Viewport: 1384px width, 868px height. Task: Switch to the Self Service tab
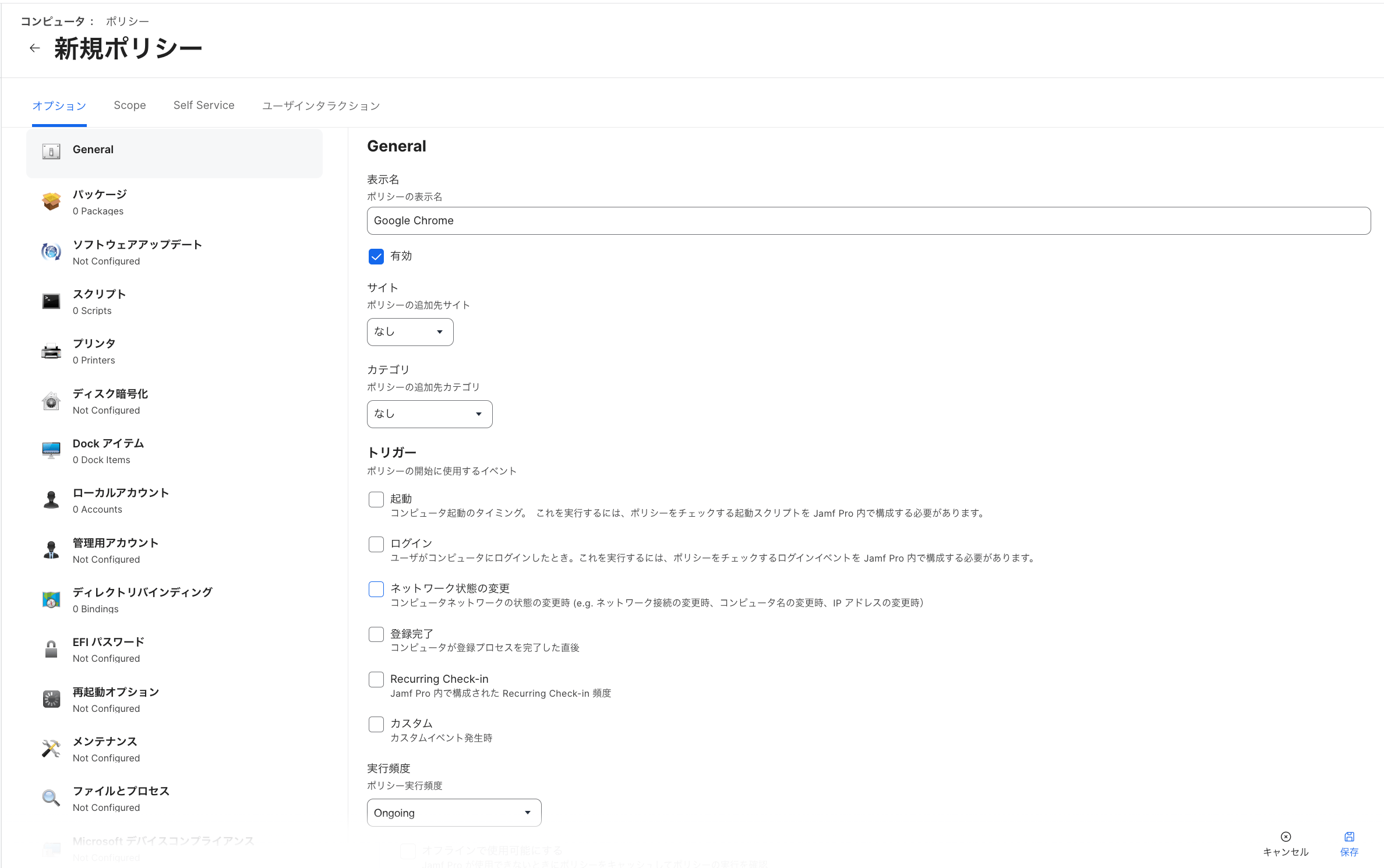click(204, 105)
